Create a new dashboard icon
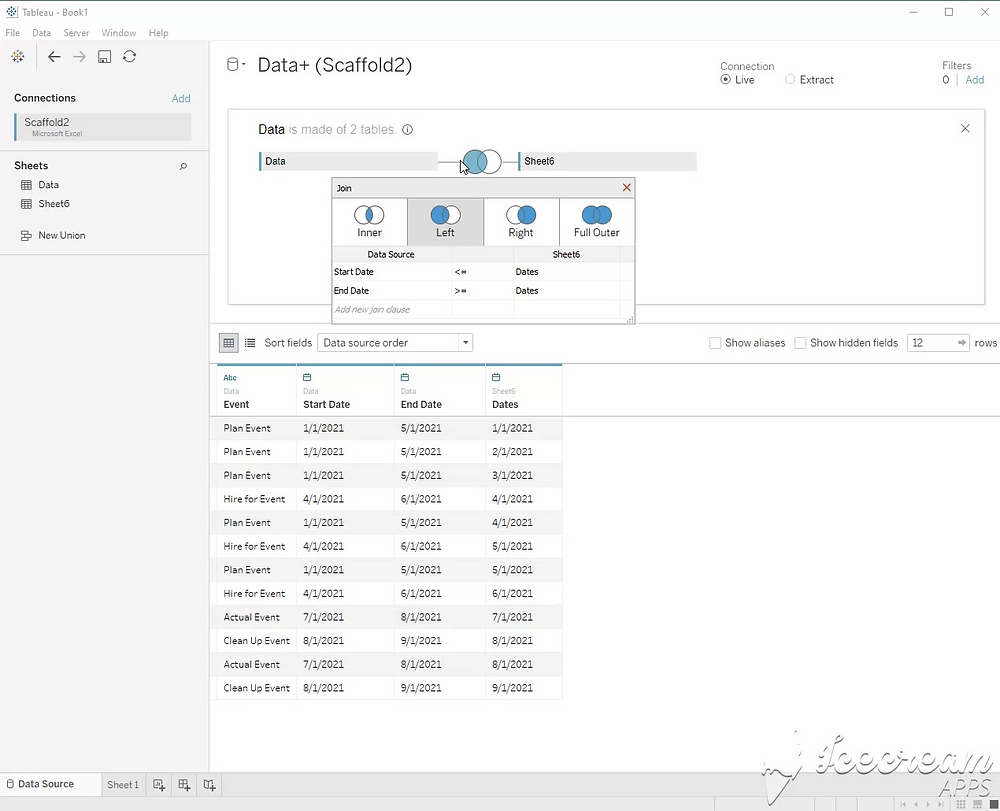1000x811 pixels. (x=184, y=785)
